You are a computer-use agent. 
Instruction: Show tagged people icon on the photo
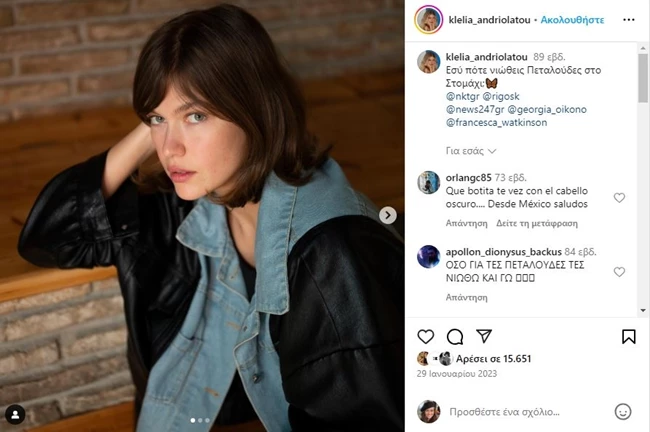[x=15, y=413]
